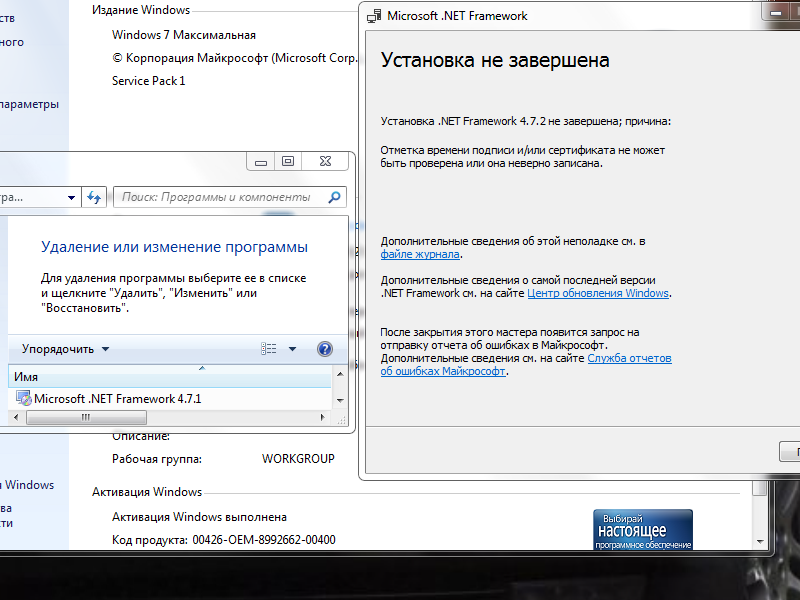Click the Удаление или изменение программы heading

tap(174, 247)
